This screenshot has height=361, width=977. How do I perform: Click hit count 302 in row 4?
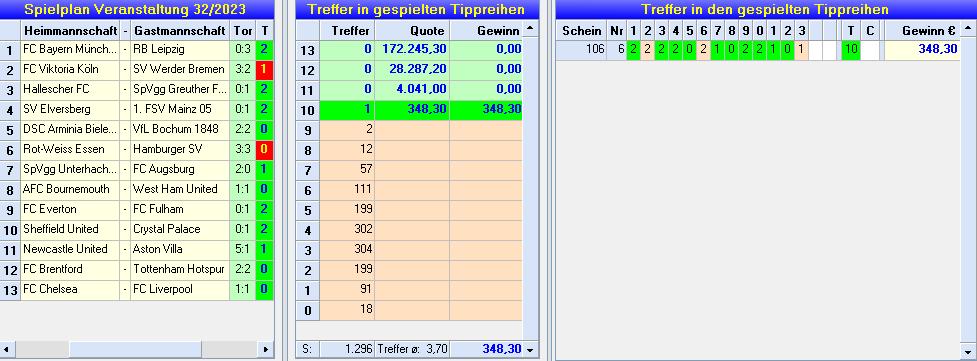tap(347, 229)
